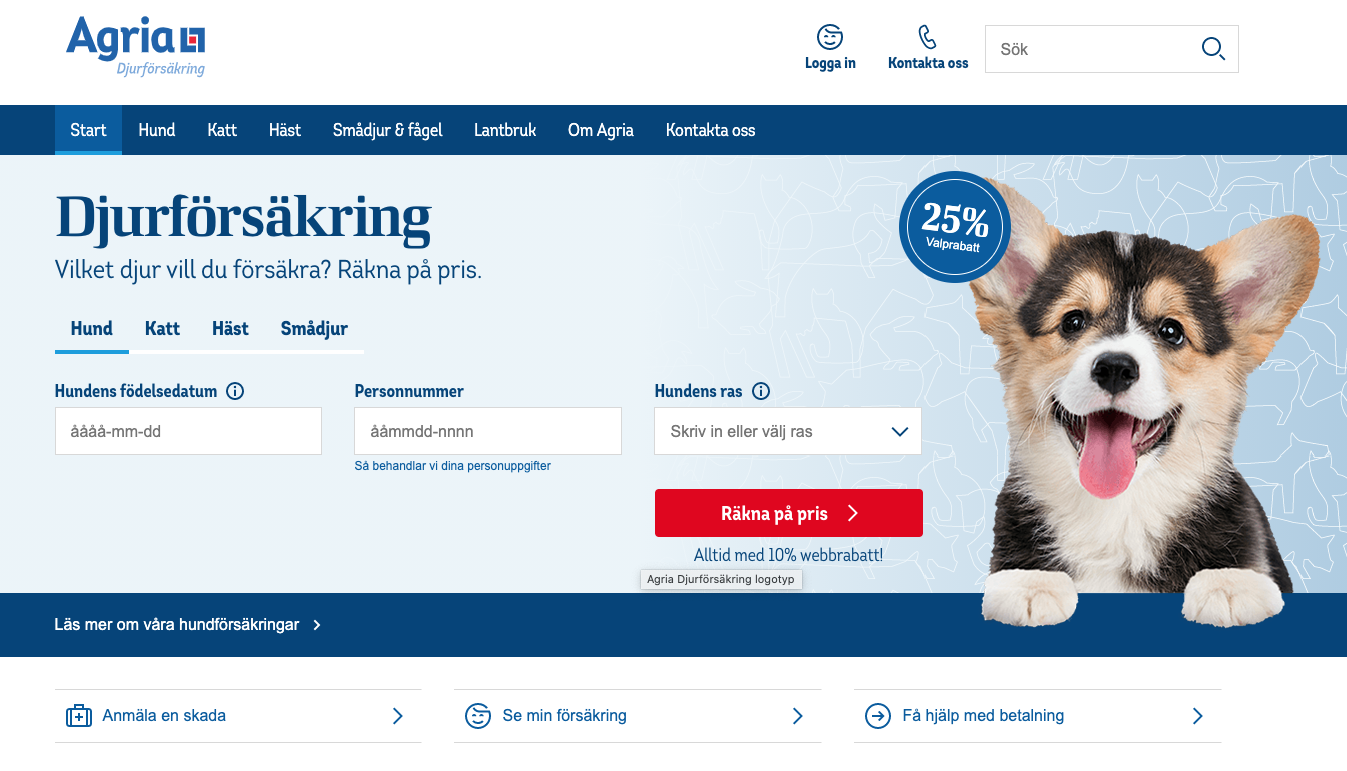Click the circled arrow icon for Få hjälp med betalning

pos(878,716)
